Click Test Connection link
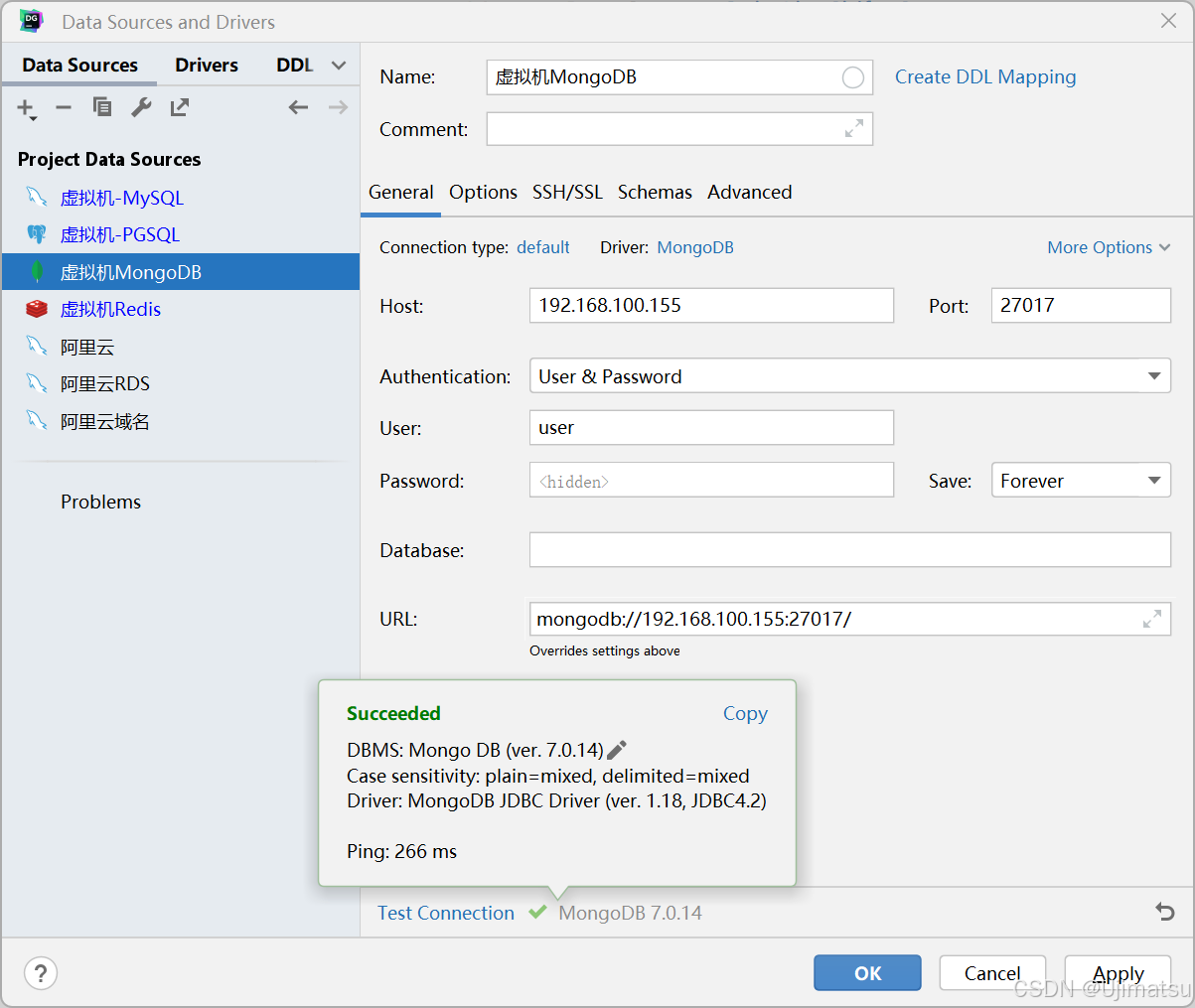The height and width of the screenshot is (1008, 1195). pyautogui.click(x=446, y=913)
